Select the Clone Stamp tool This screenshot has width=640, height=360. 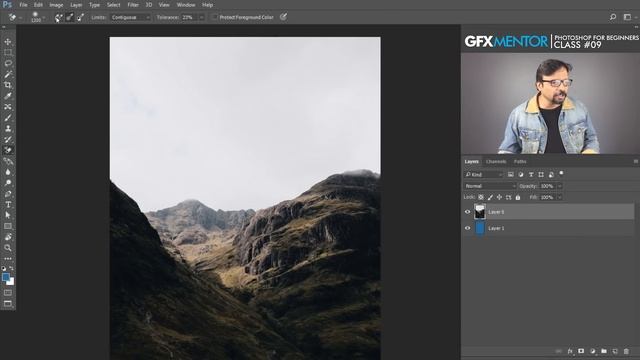pyautogui.click(x=8, y=128)
